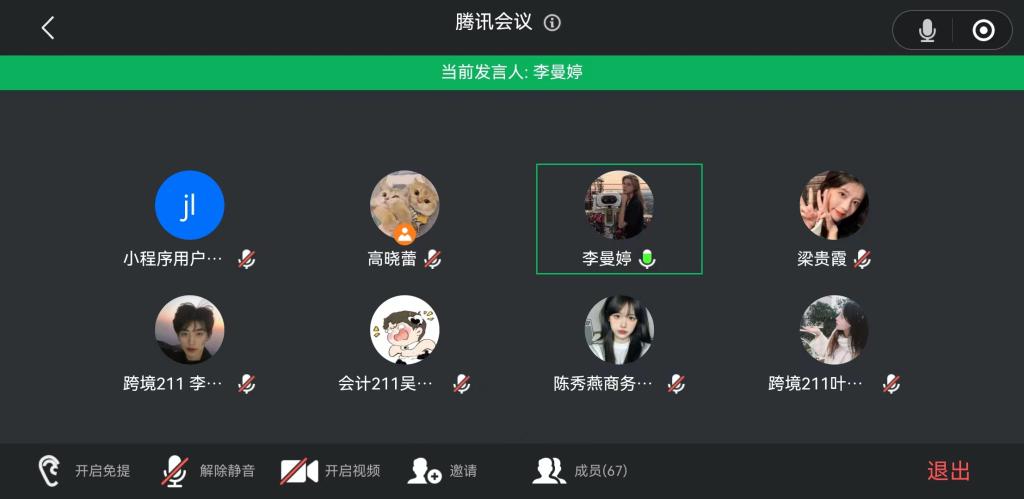Select the blue jl avatar
This screenshot has width=1024, height=499.
point(189,205)
